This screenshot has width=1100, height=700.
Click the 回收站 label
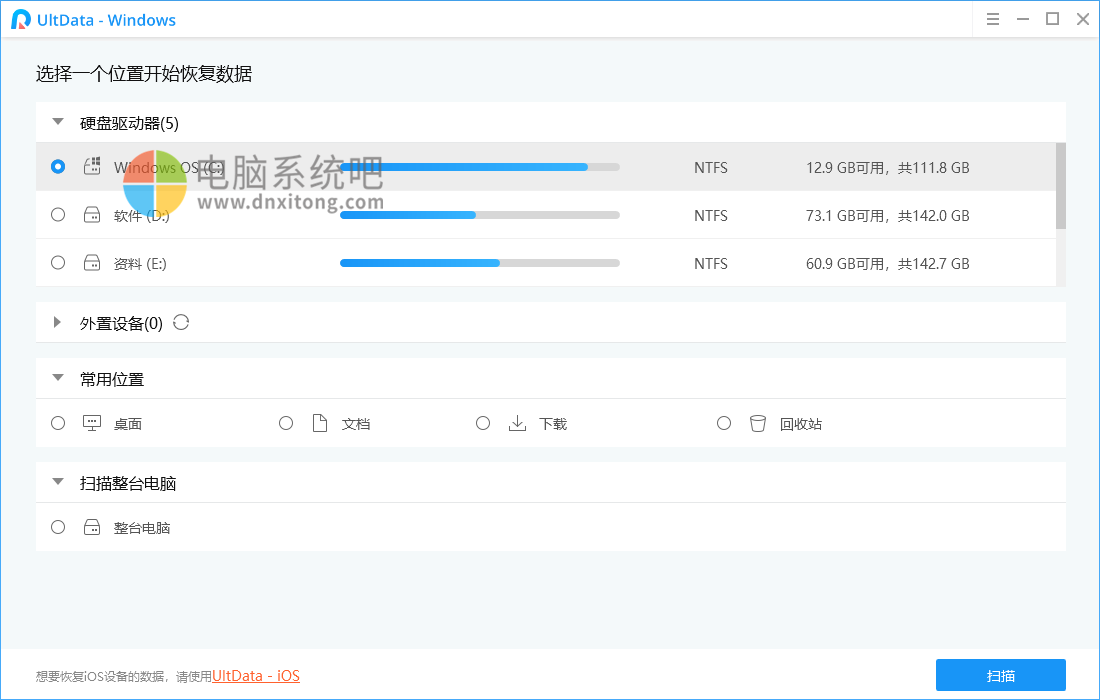800,424
